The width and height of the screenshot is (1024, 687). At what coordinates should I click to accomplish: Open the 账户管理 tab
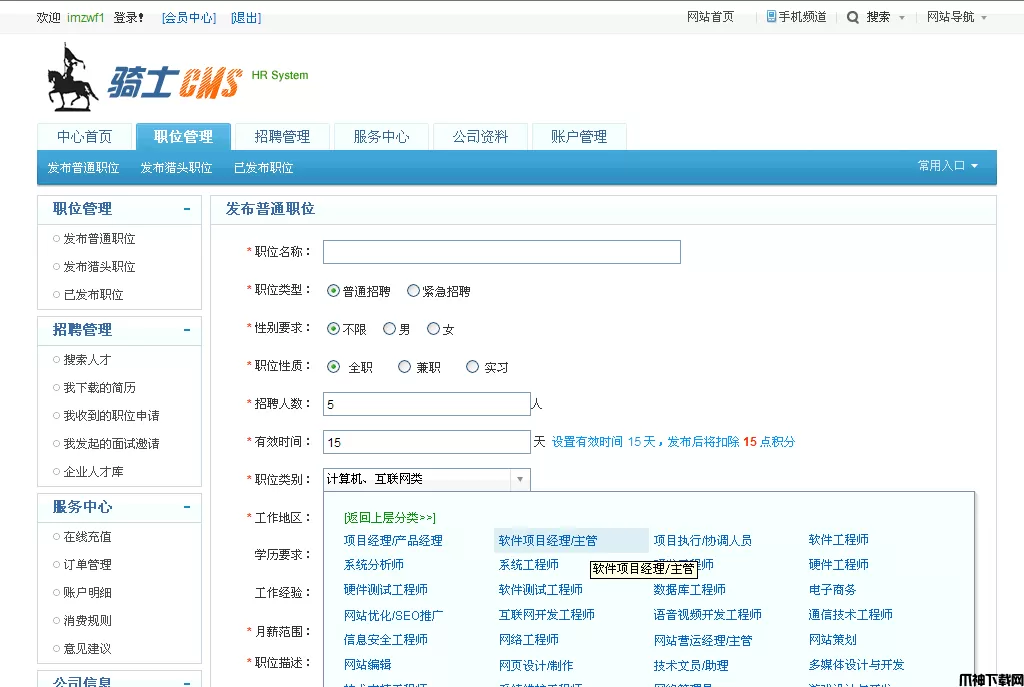(x=578, y=137)
